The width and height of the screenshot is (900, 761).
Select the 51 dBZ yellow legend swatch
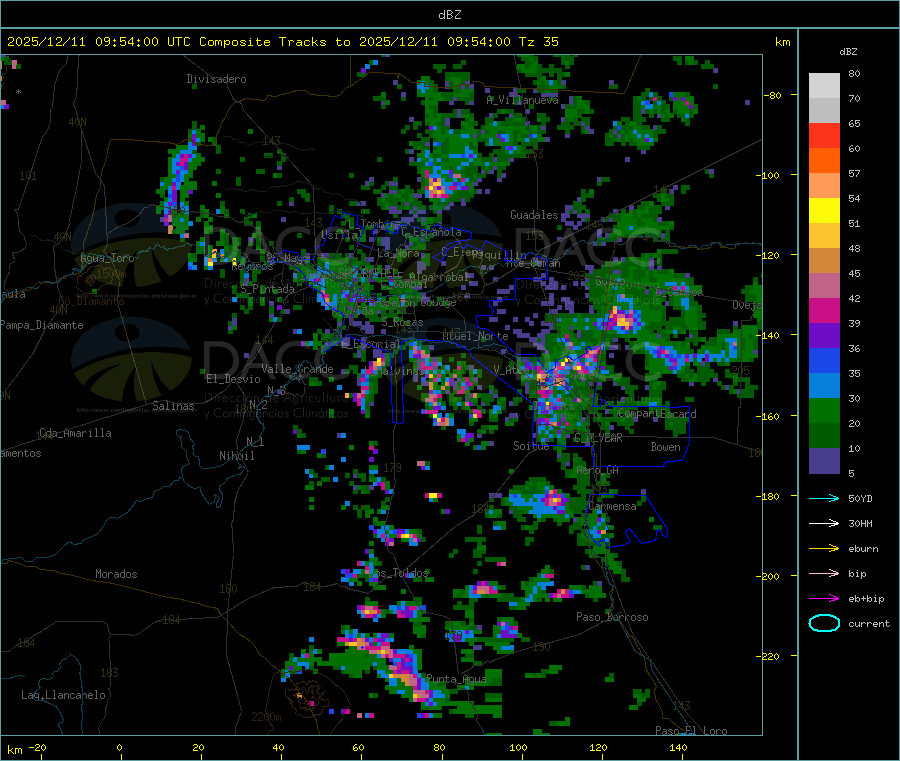click(824, 211)
